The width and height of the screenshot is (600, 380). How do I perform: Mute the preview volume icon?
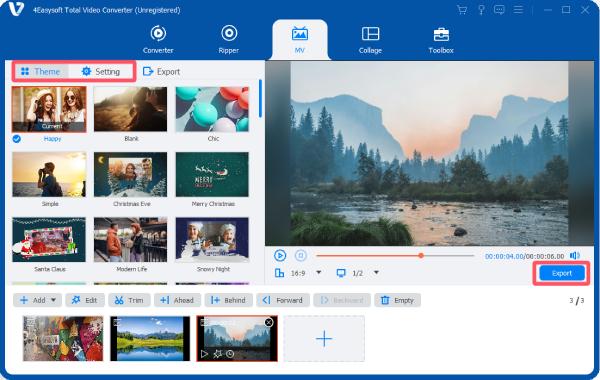(x=575, y=255)
